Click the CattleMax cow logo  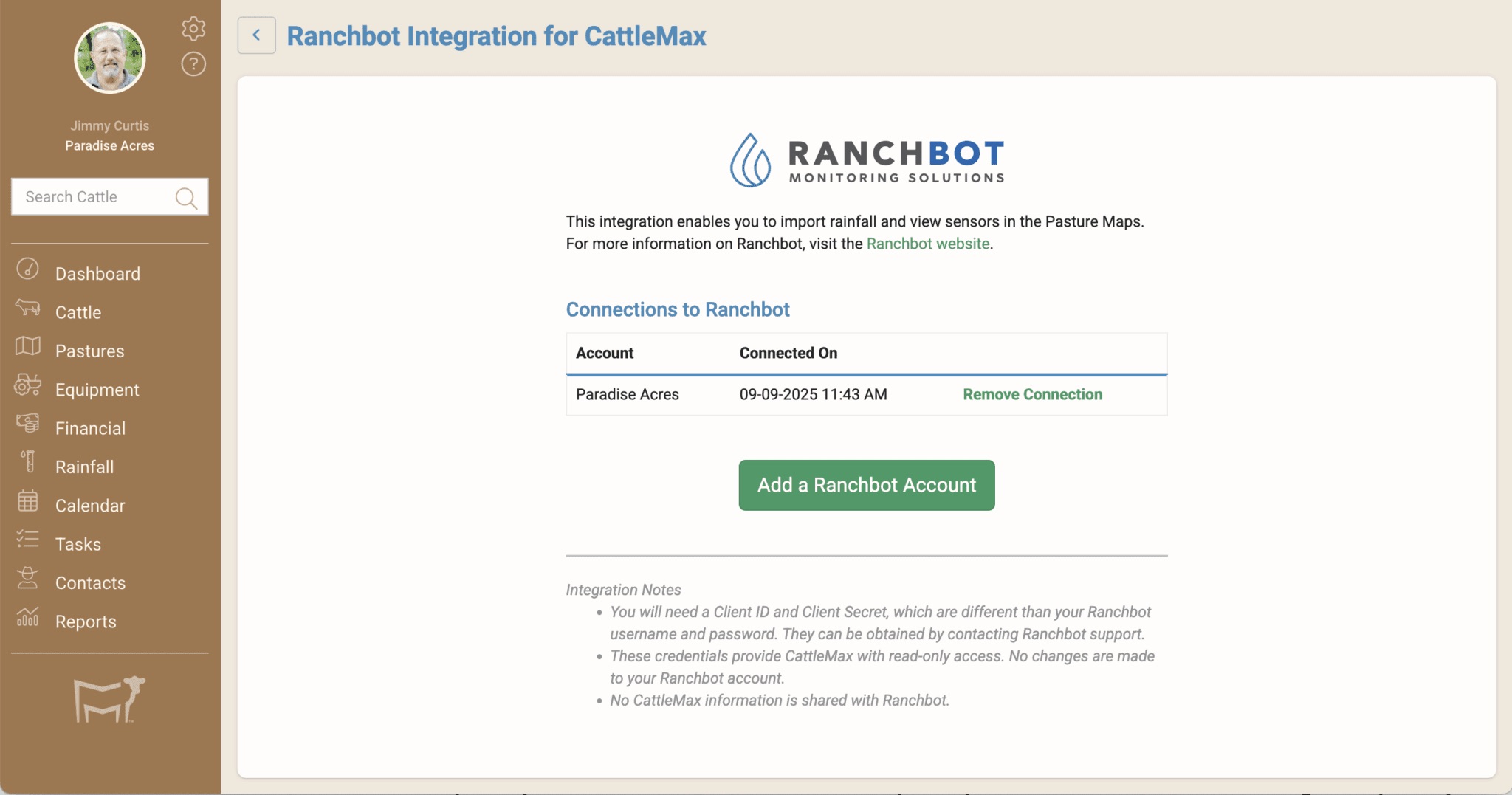pyautogui.click(x=109, y=699)
